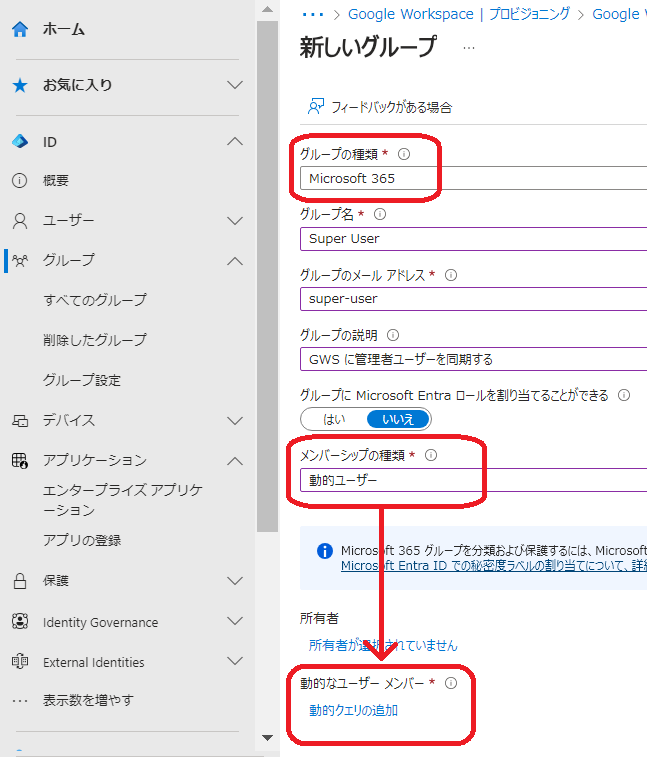
Task: Click the blue information icon in the notice banner
Action: (x=324, y=550)
